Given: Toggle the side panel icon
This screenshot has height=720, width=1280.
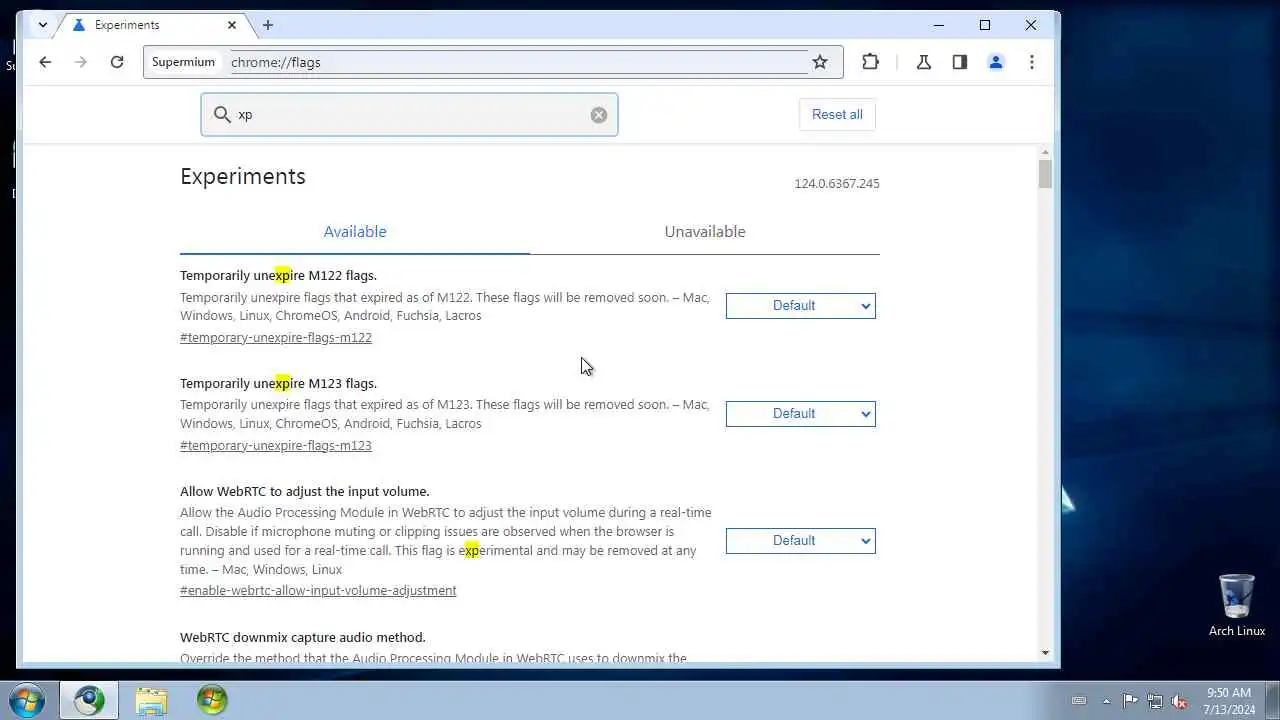Looking at the screenshot, I should [x=960, y=62].
